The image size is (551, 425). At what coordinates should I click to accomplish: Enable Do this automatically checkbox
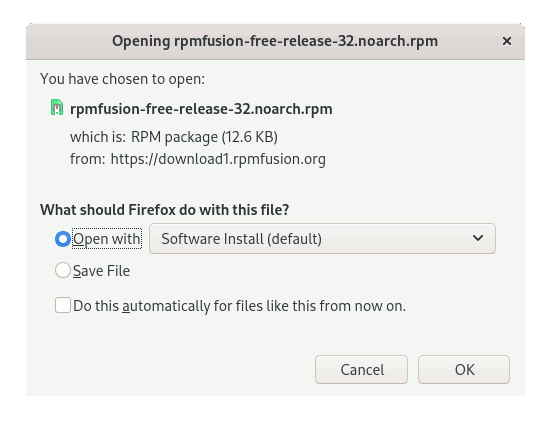point(63,305)
